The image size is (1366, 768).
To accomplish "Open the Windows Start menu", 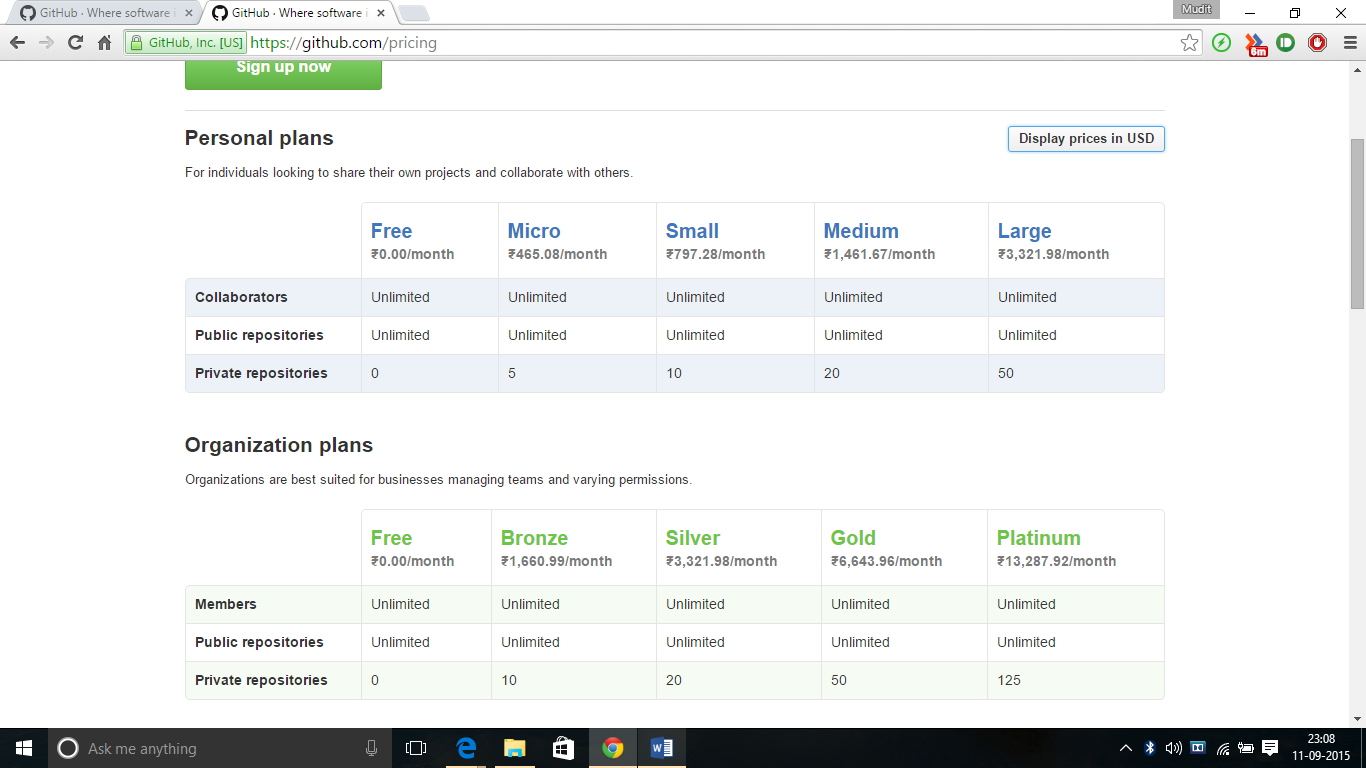I will (x=24, y=748).
